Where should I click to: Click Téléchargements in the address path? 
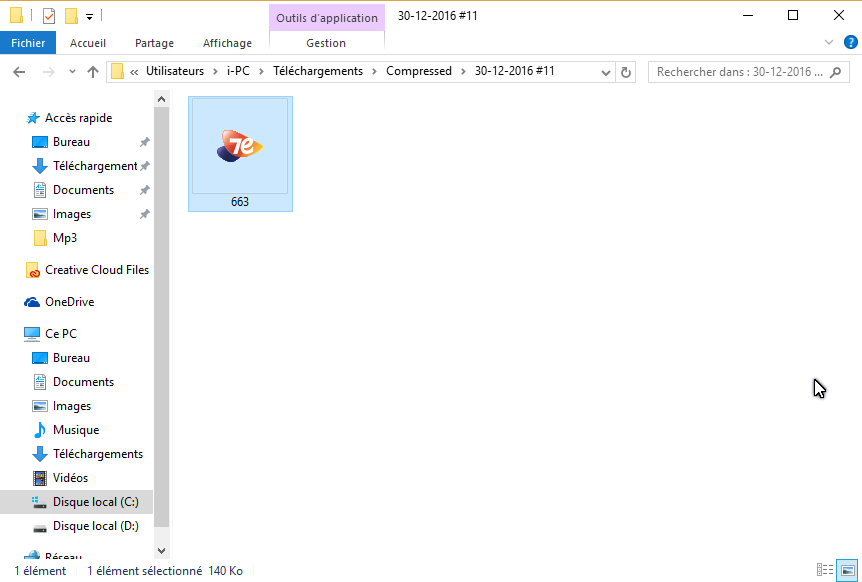pyautogui.click(x=318, y=71)
